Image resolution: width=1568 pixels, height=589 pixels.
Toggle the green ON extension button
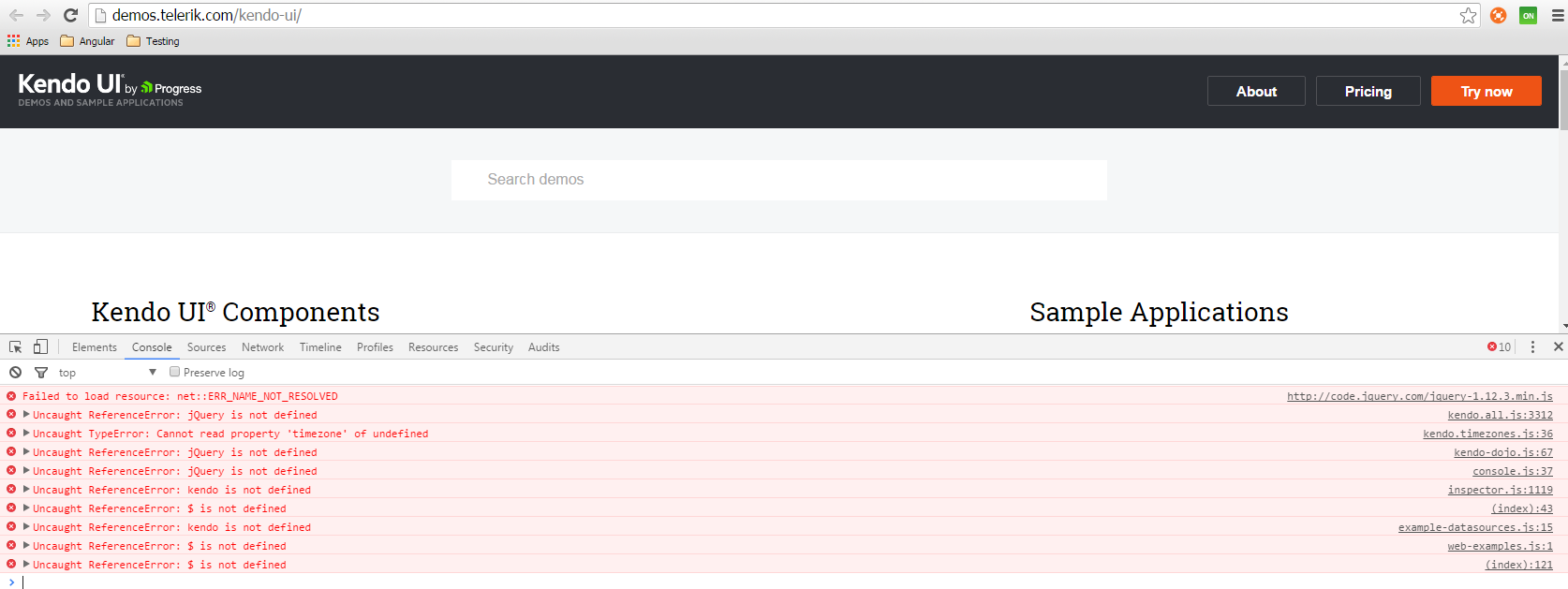pos(1528,15)
